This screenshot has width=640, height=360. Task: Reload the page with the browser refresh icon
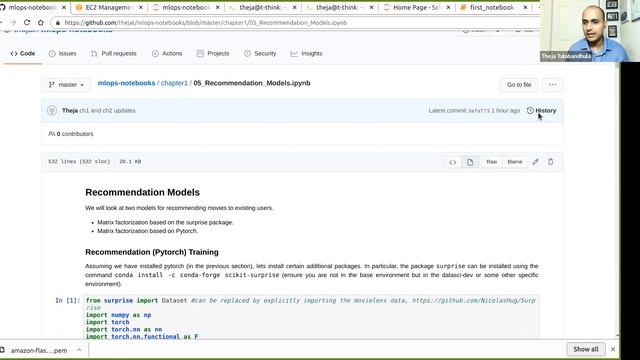pyautogui.click(x=27, y=22)
